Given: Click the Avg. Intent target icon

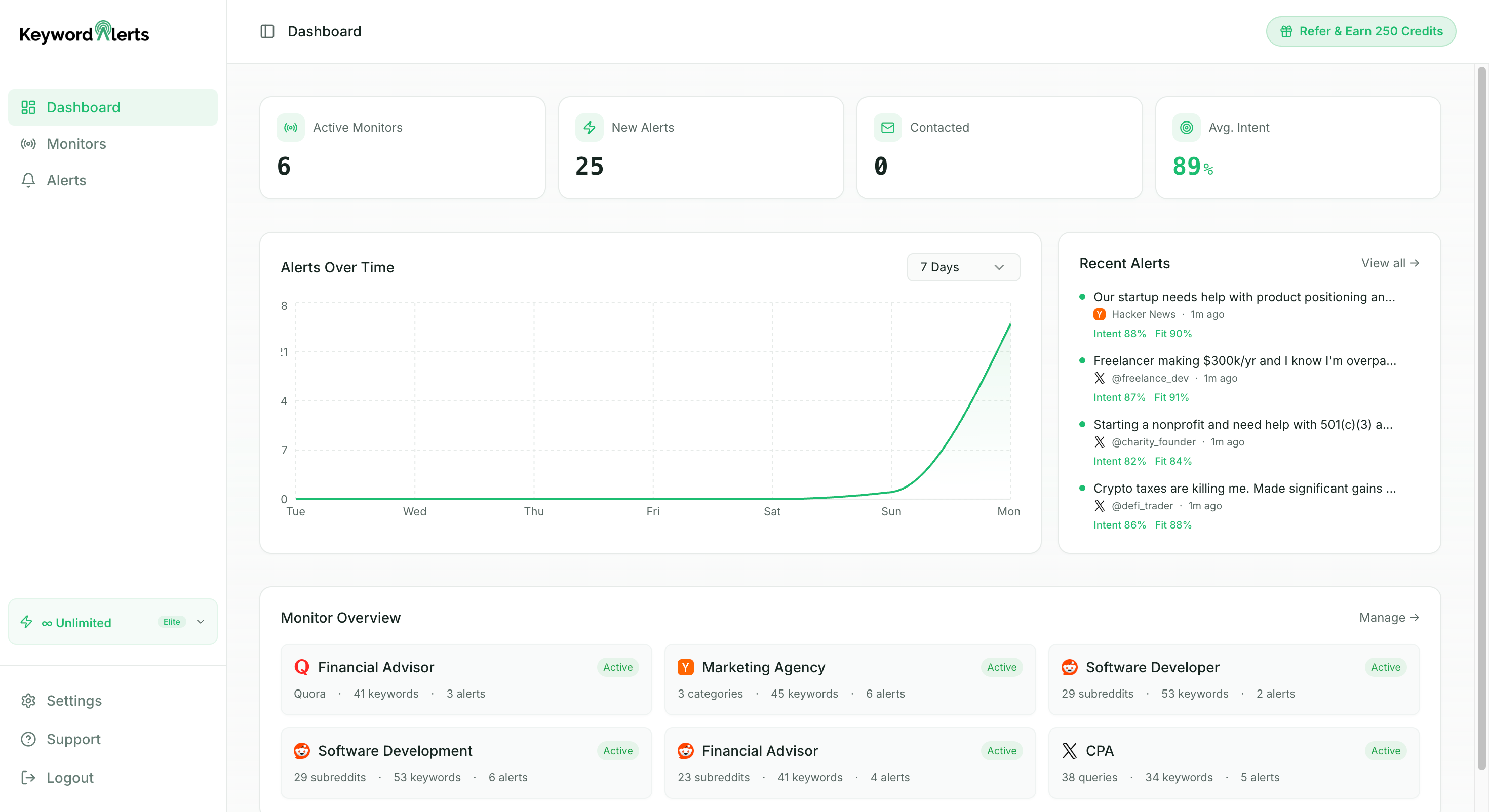Looking at the screenshot, I should click(x=1186, y=127).
